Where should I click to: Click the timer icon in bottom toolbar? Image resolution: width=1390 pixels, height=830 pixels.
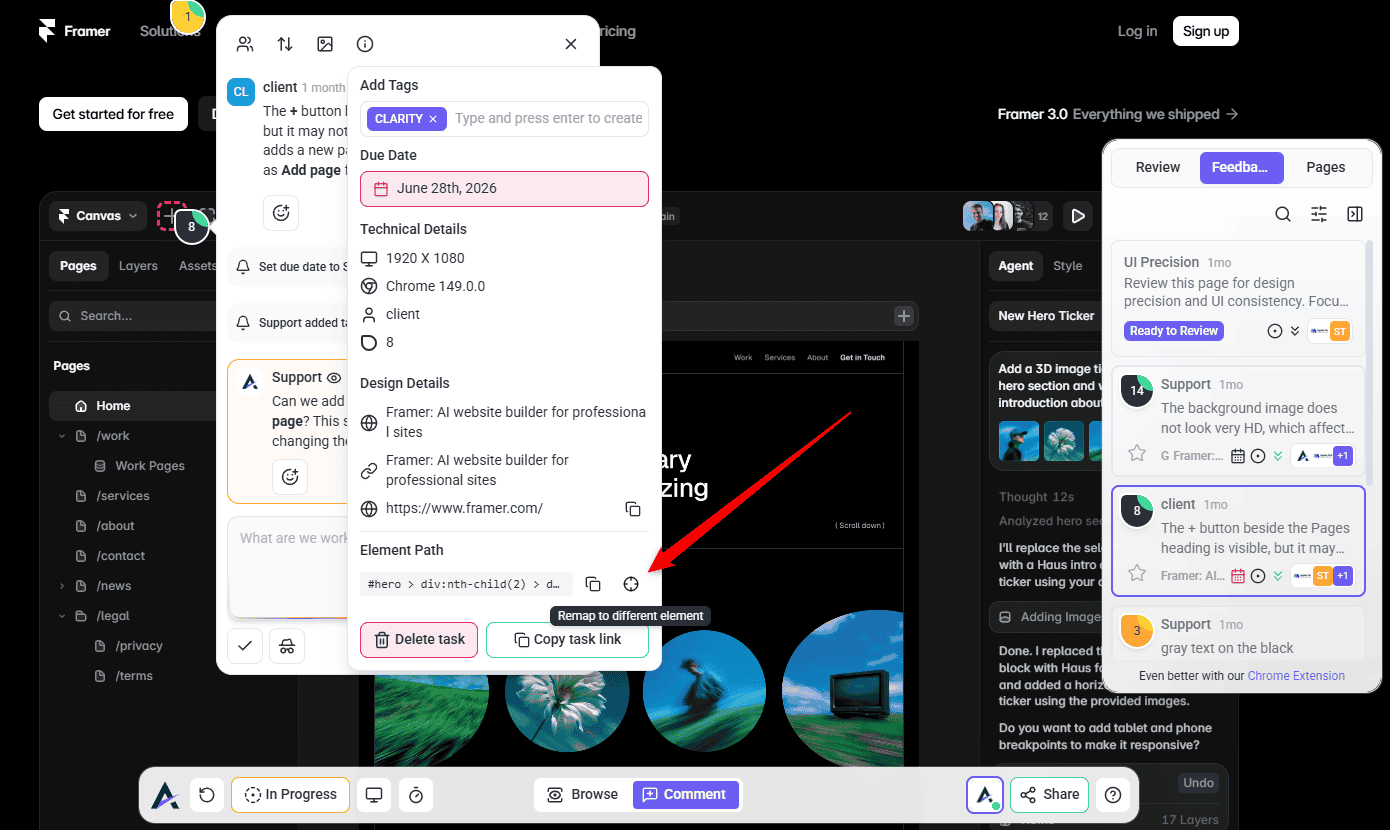(x=416, y=795)
